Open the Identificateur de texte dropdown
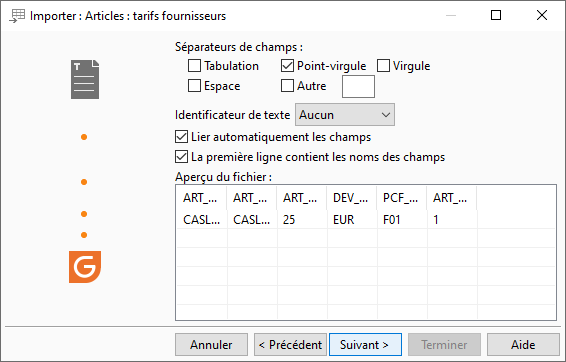 345,115
